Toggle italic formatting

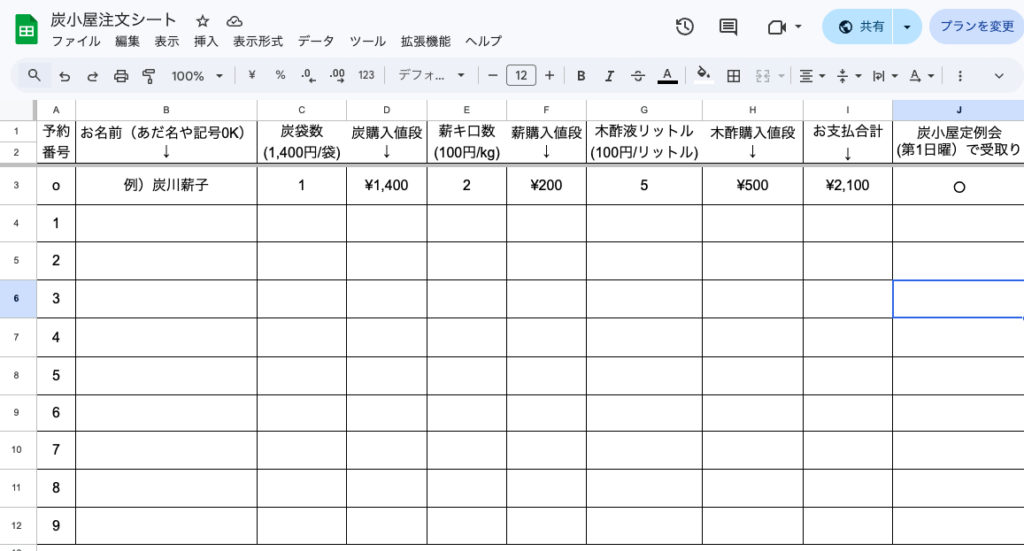[x=609, y=76]
